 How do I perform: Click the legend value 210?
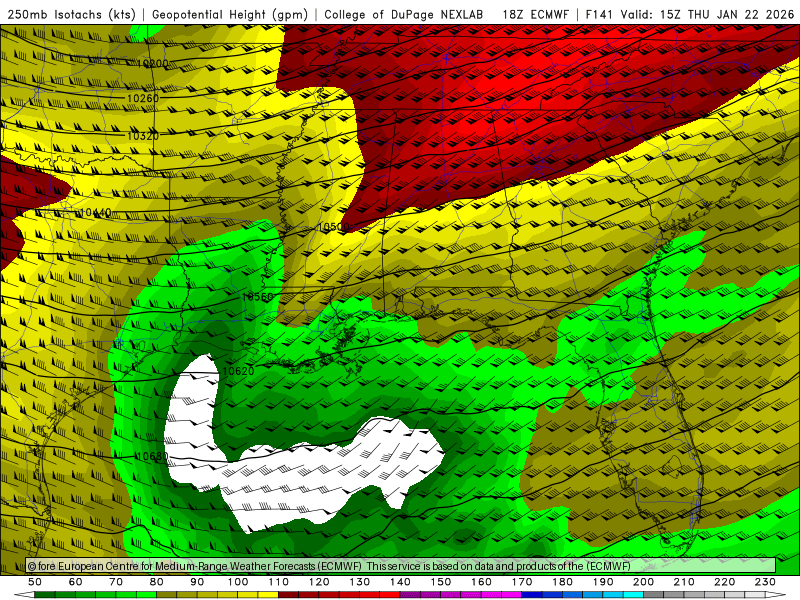[684, 582]
